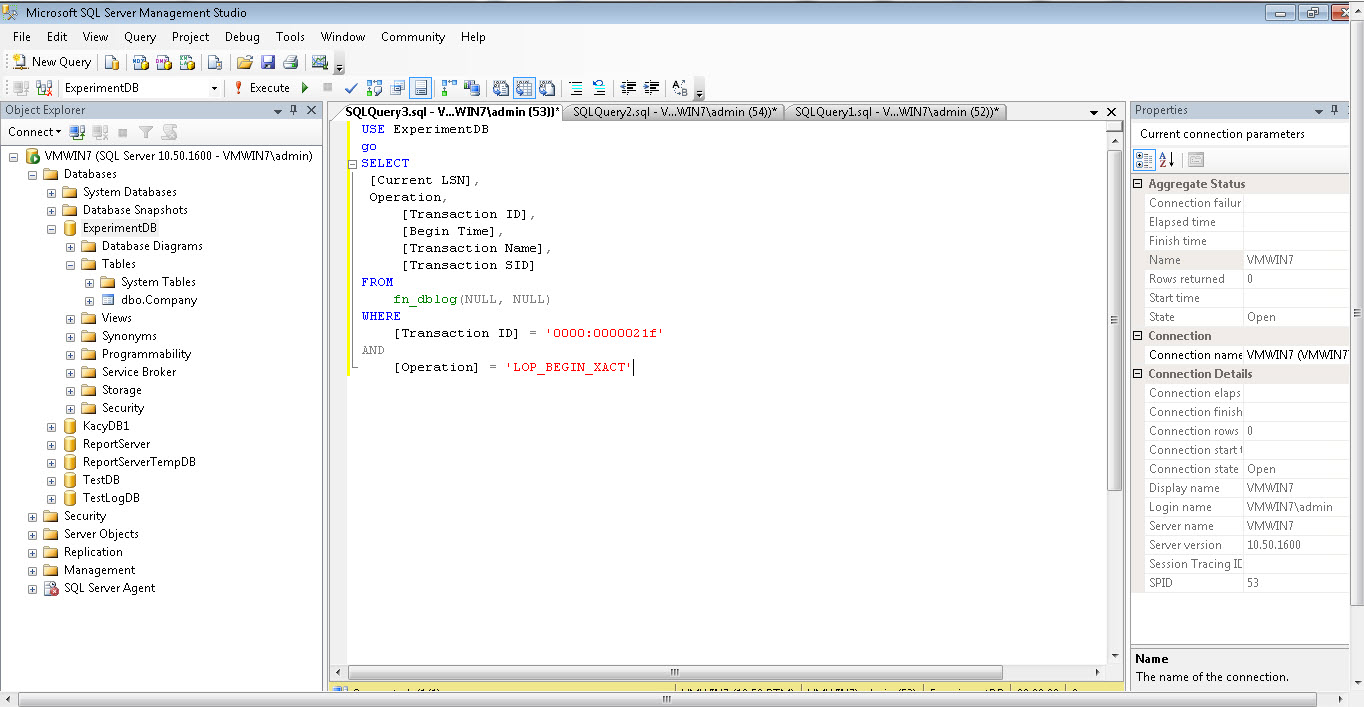The image size is (1364, 707).
Task: Open the Community menu
Action: 413,37
